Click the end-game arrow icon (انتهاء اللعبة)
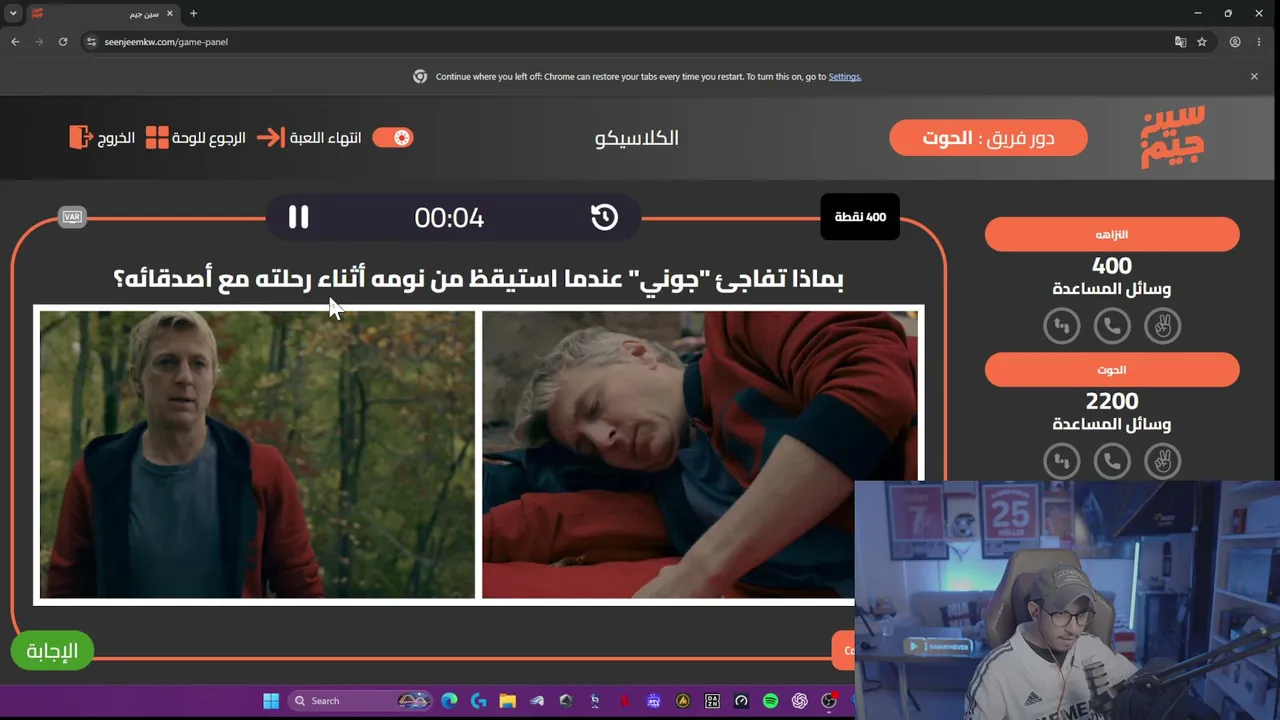Viewport: 1280px width, 720px height. coord(270,137)
